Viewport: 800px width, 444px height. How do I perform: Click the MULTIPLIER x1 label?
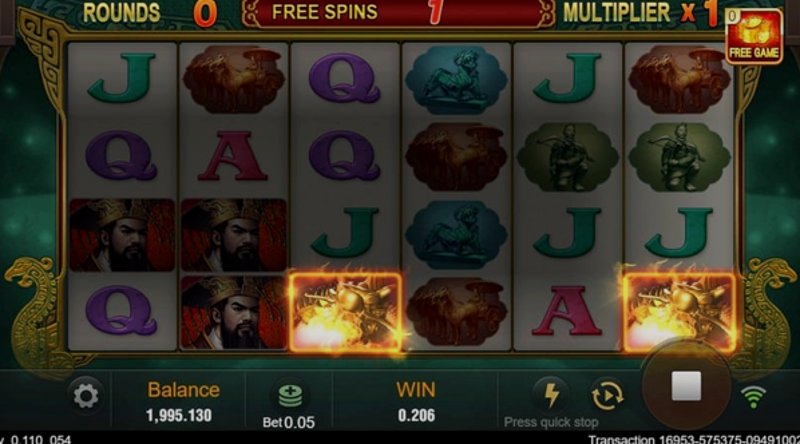[642, 13]
